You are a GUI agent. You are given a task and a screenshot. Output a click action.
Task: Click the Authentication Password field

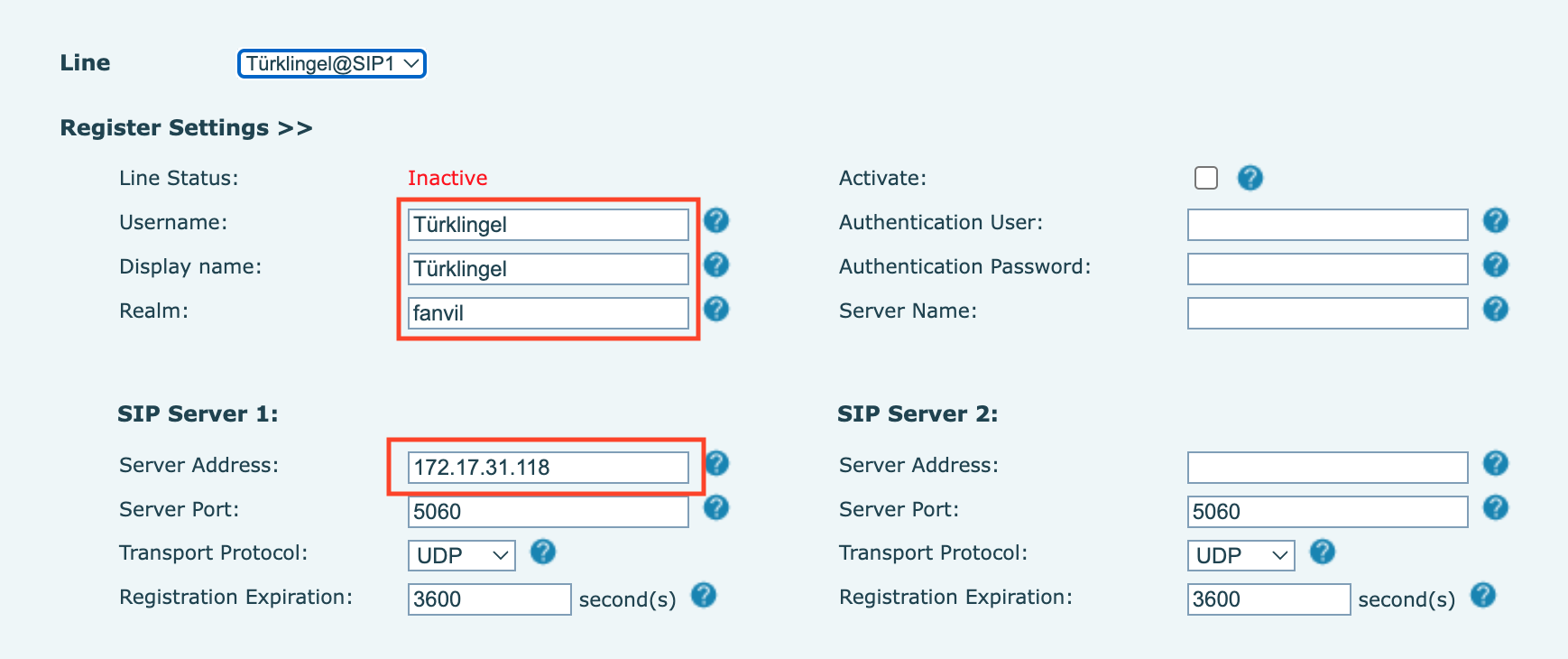tap(1327, 269)
